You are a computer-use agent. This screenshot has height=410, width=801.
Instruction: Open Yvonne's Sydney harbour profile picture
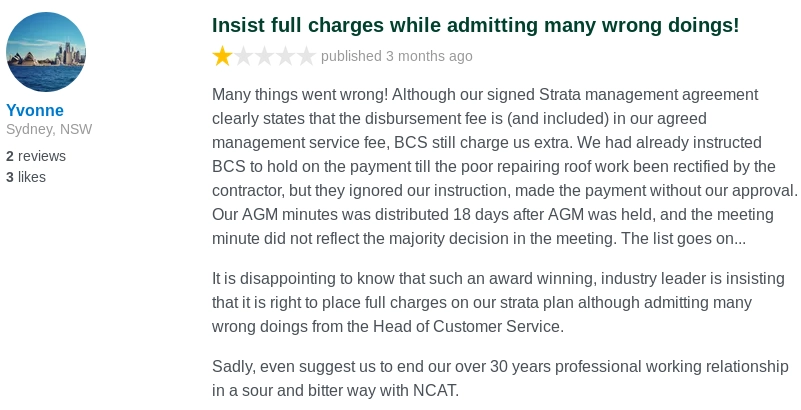click(46, 52)
